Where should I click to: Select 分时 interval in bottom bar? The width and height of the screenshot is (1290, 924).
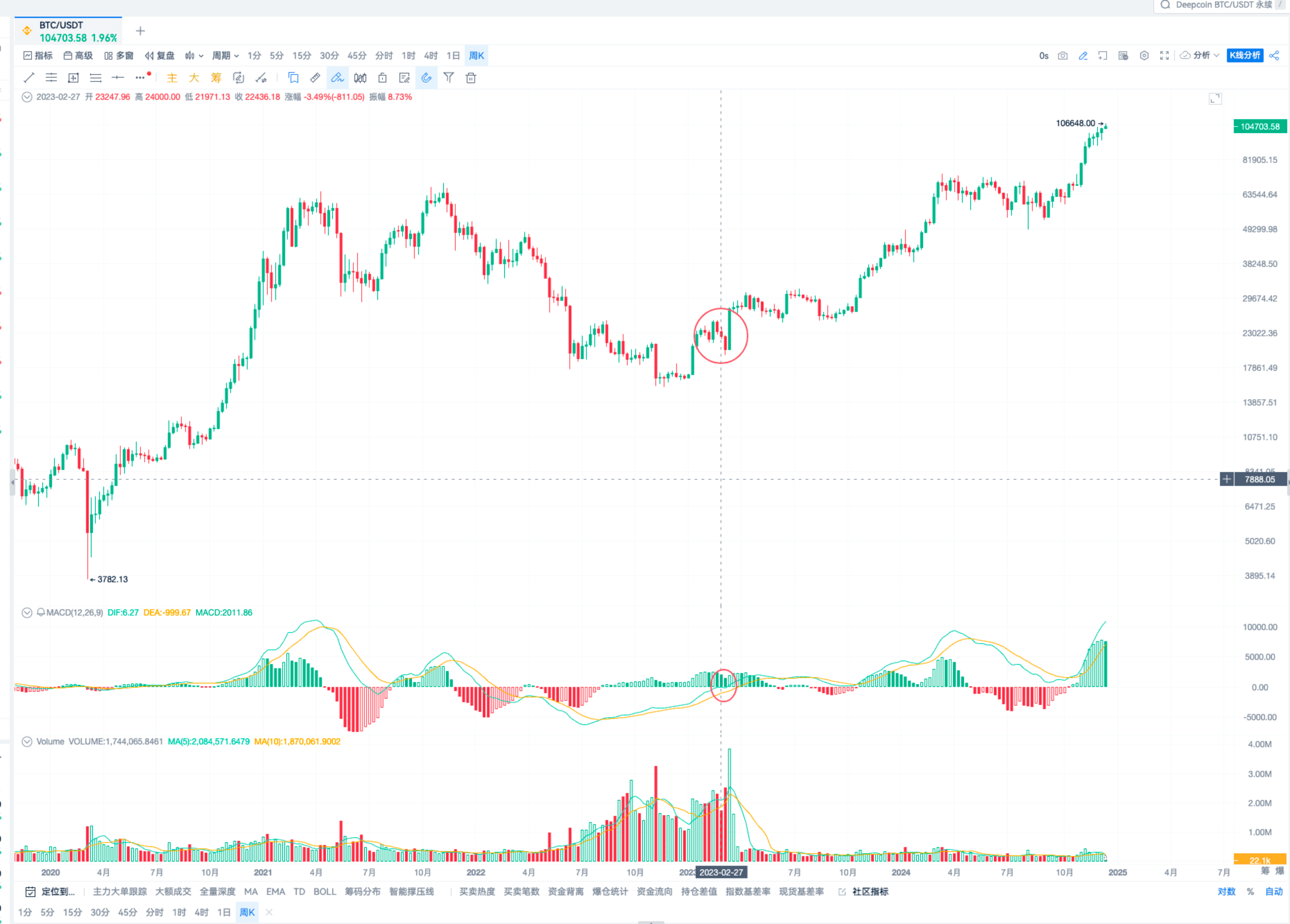click(x=154, y=912)
